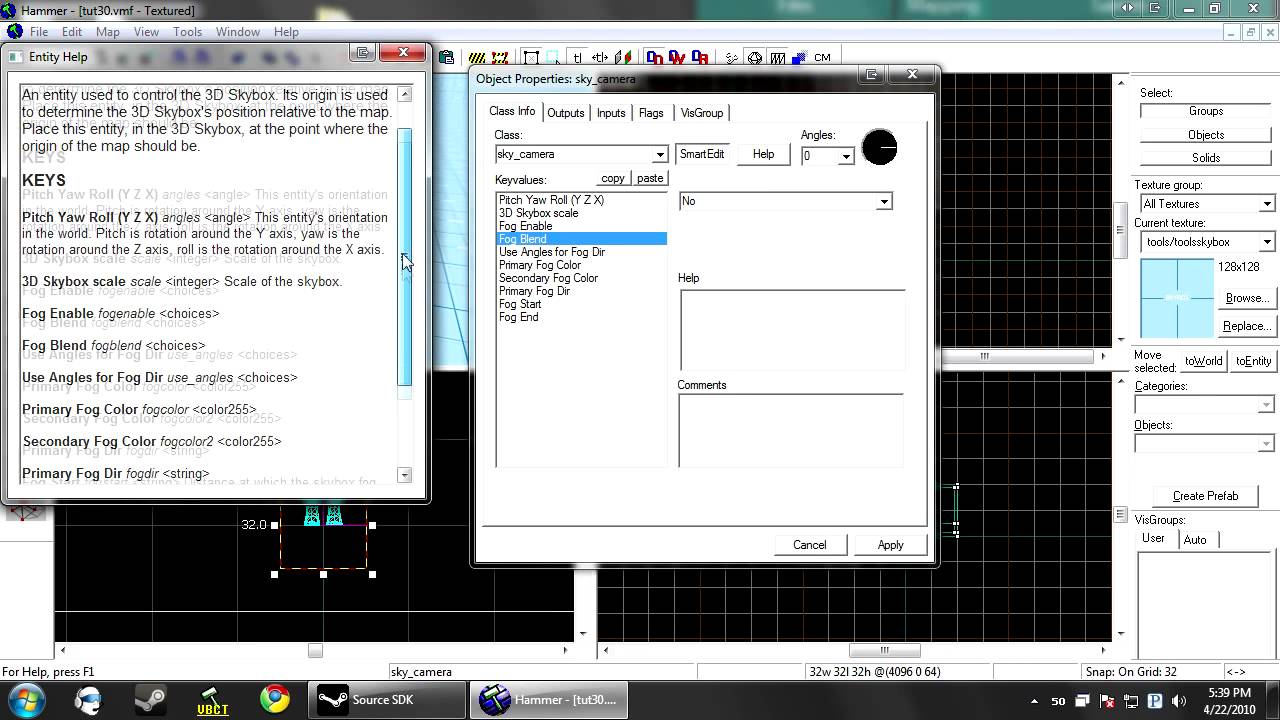
Task: Click the Groups select button
Action: click(x=1206, y=111)
